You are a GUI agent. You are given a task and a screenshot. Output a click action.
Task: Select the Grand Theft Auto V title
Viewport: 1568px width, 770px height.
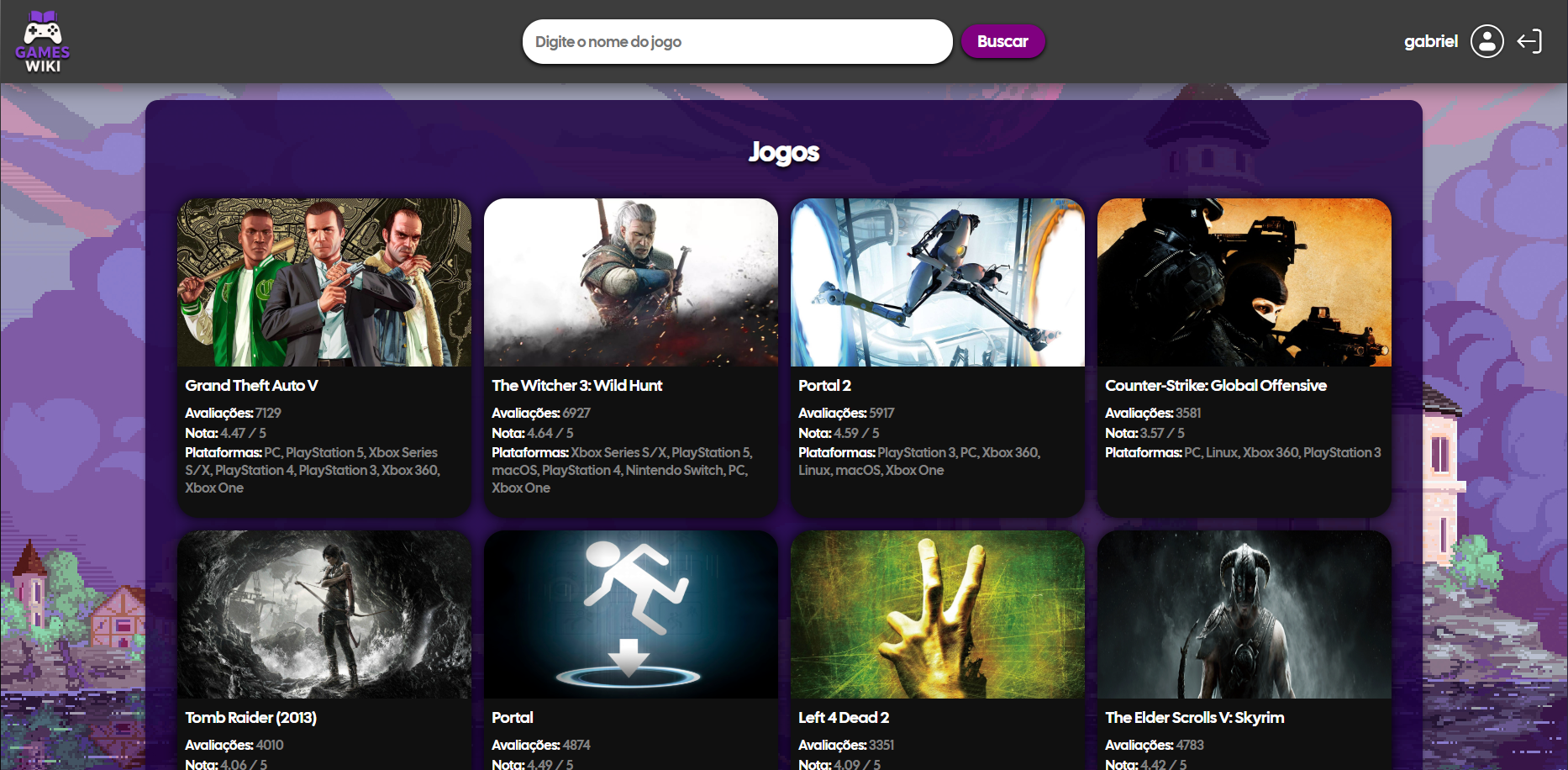(x=251, y=386)
